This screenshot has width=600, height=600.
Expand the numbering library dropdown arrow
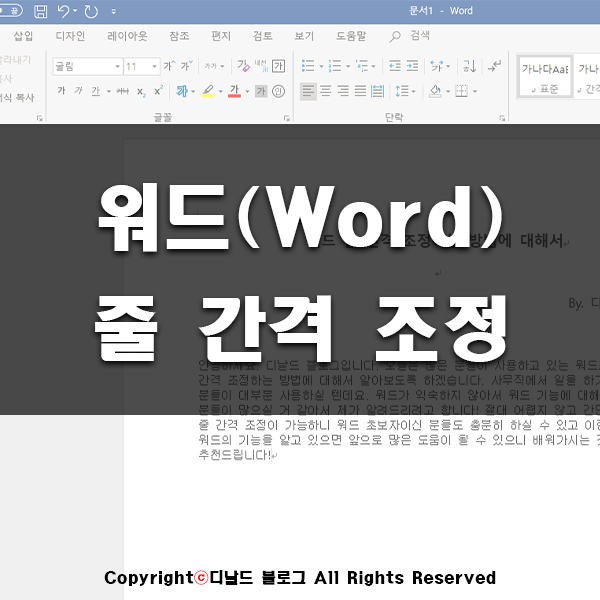click(x=348, y=66)
